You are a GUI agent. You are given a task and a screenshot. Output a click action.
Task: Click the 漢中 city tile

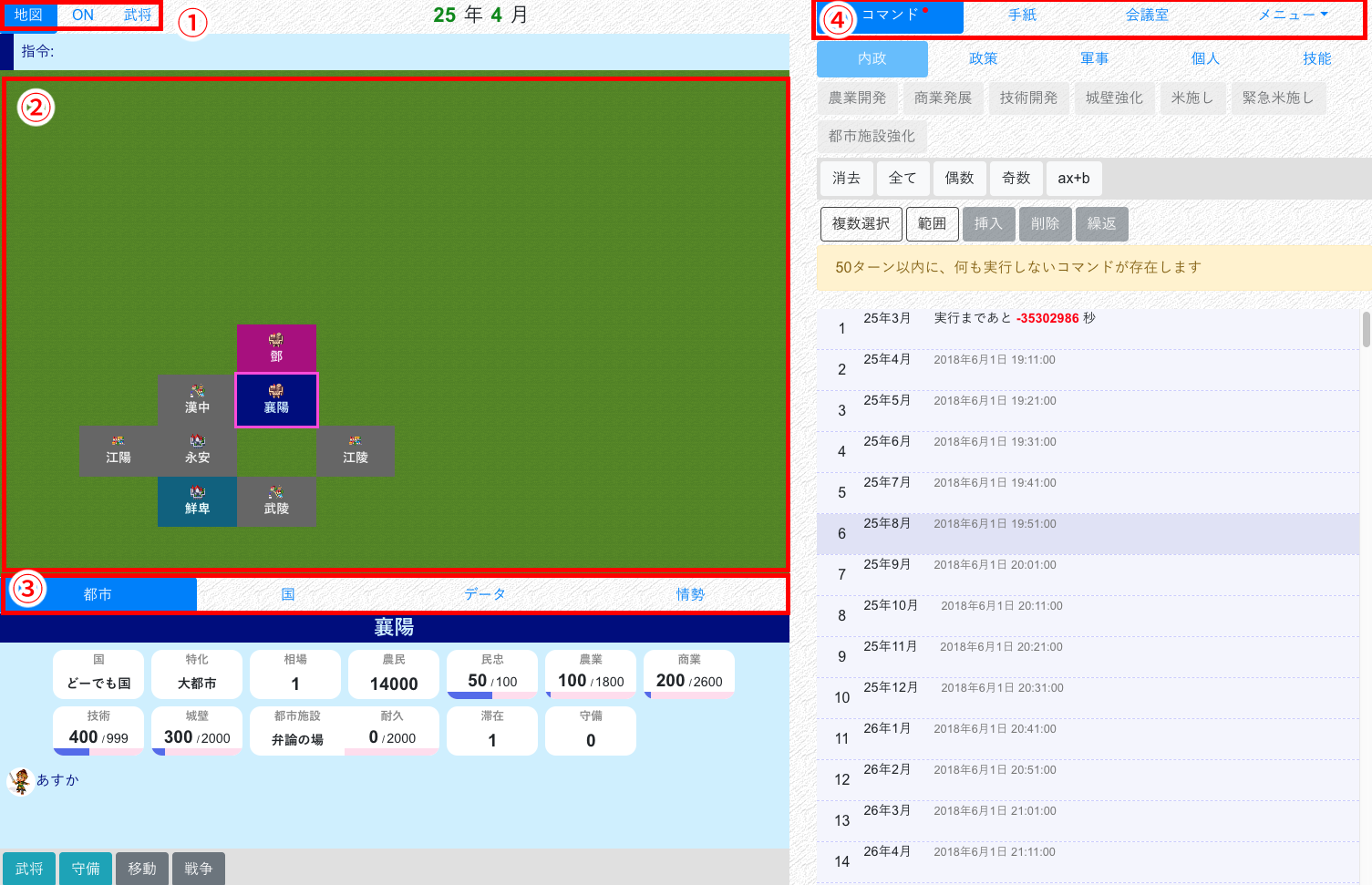tap(197, 400)
